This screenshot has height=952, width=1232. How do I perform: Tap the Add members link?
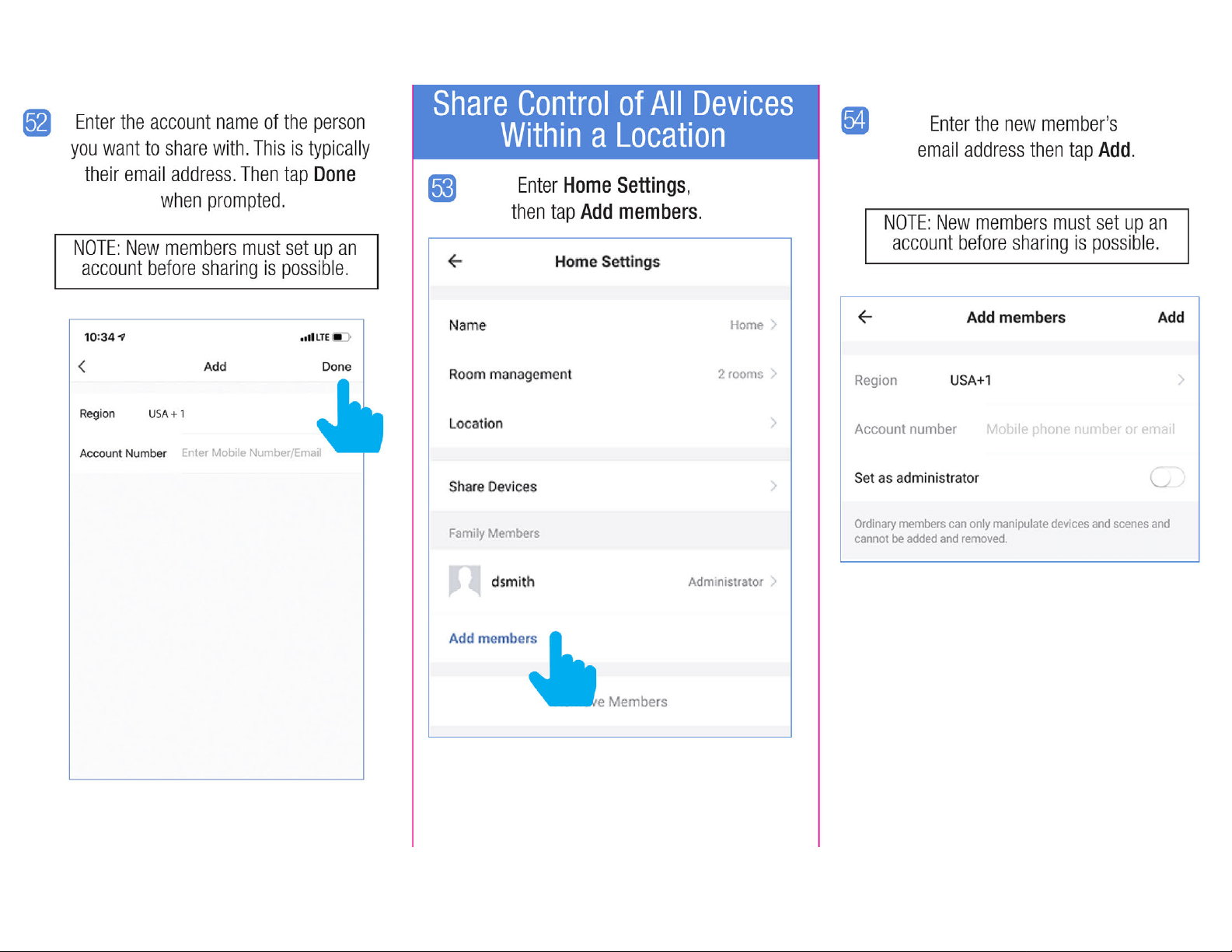(493, 638)
